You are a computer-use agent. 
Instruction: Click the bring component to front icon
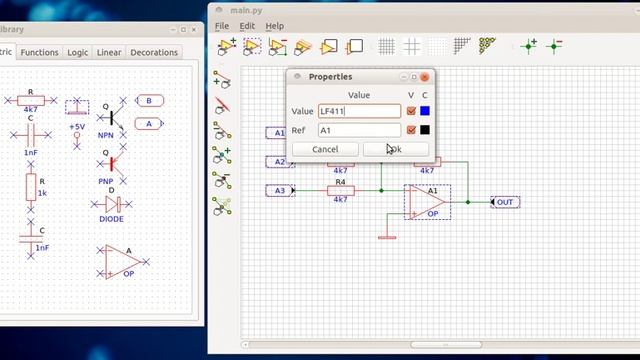[x=329, y=47]
